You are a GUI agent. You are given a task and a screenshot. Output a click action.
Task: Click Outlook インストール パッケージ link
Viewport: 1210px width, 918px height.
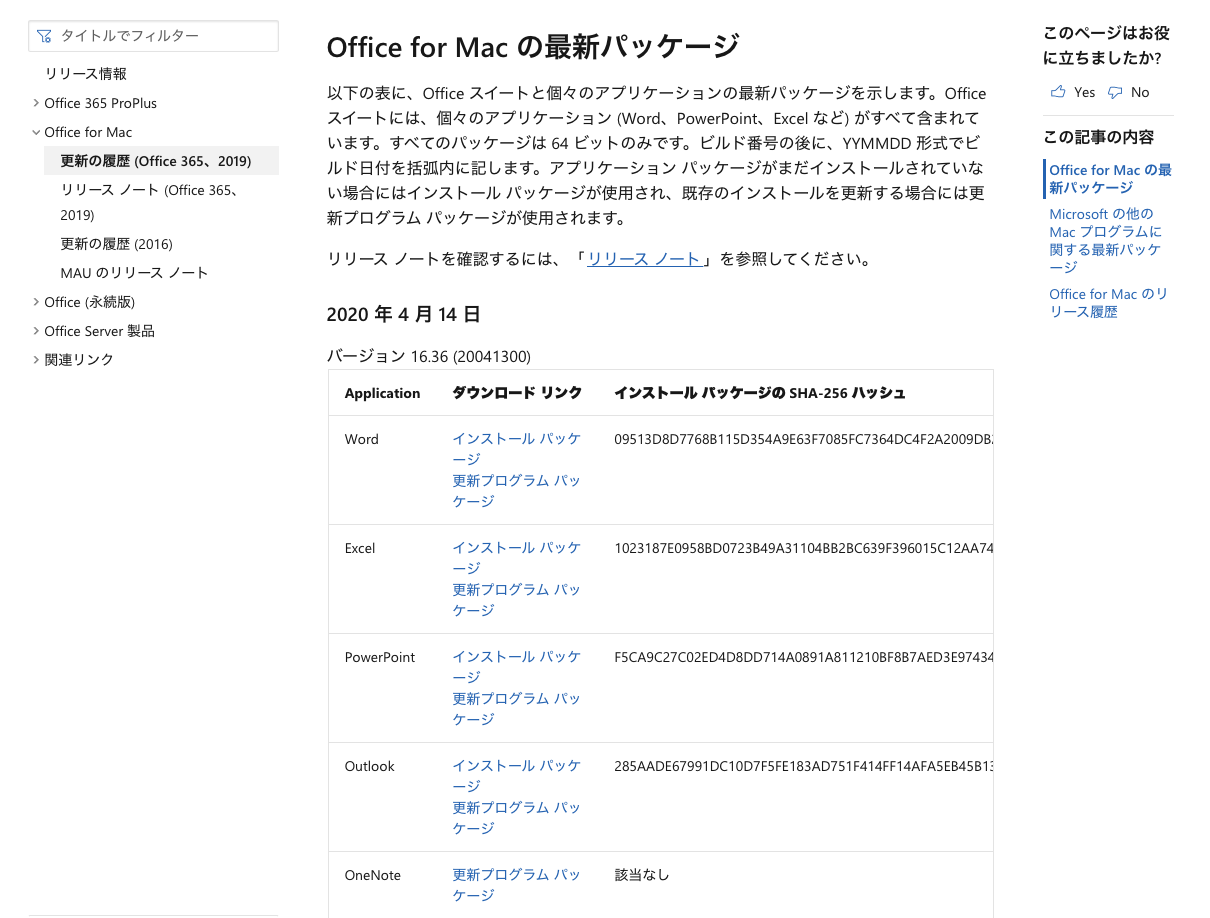tap(516, 776)
